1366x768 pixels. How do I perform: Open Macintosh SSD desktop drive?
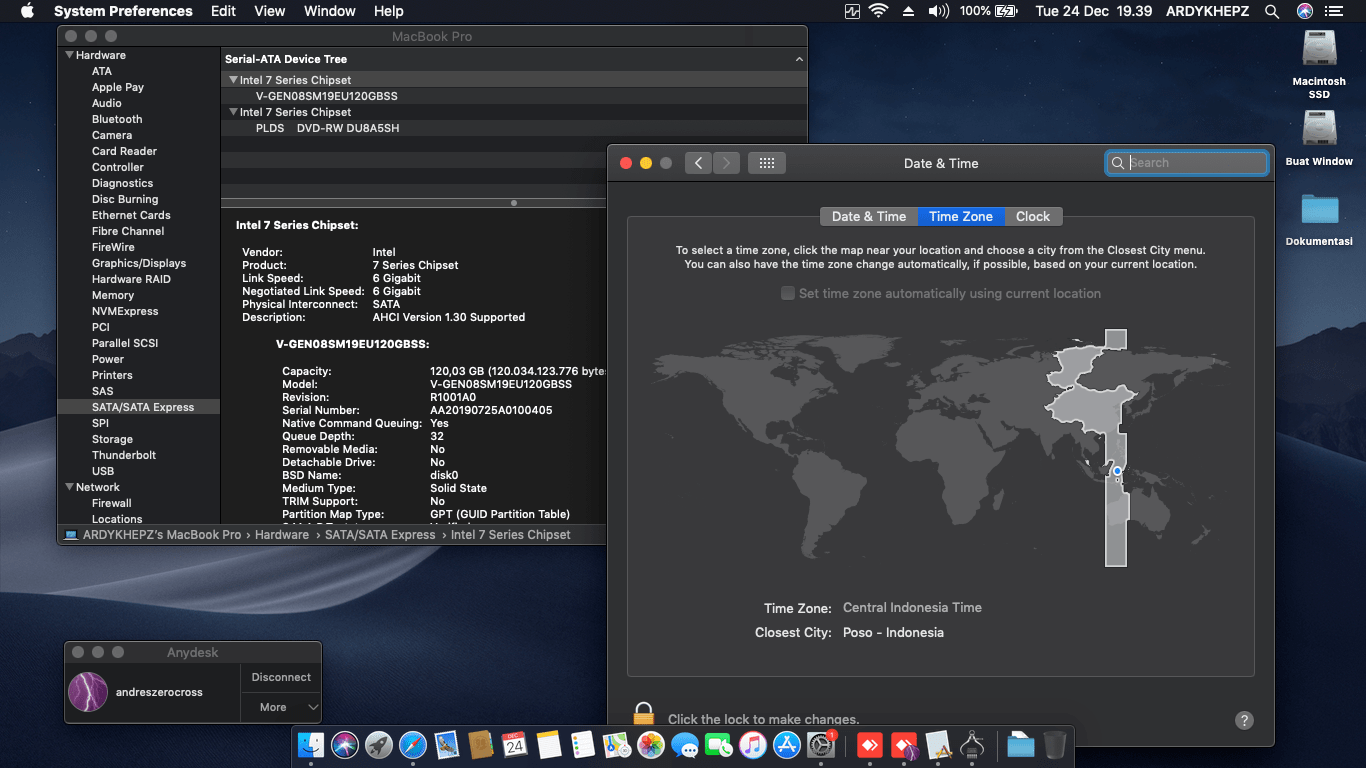click(1319, 64)
